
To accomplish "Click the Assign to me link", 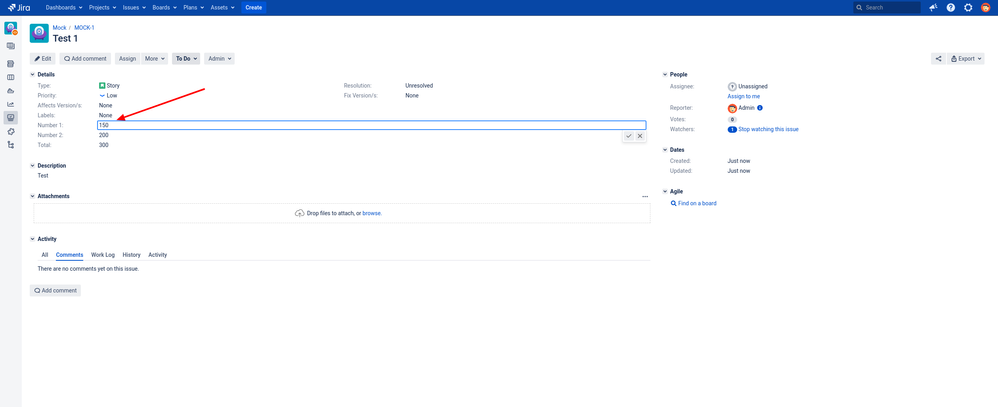I will [x=743, y=96].
